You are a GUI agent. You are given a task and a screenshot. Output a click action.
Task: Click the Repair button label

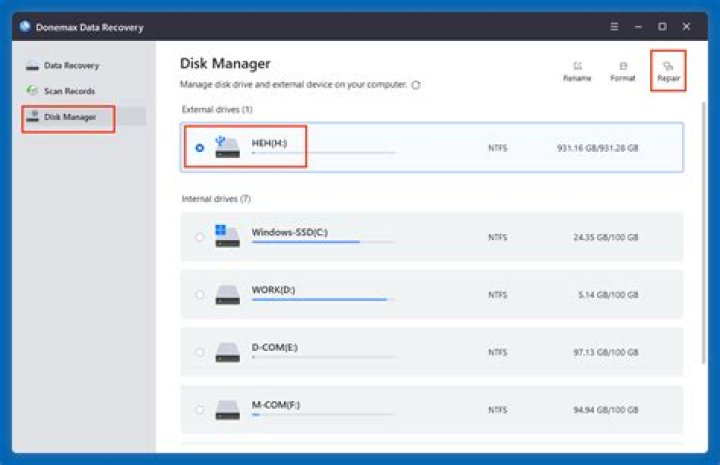668,78
